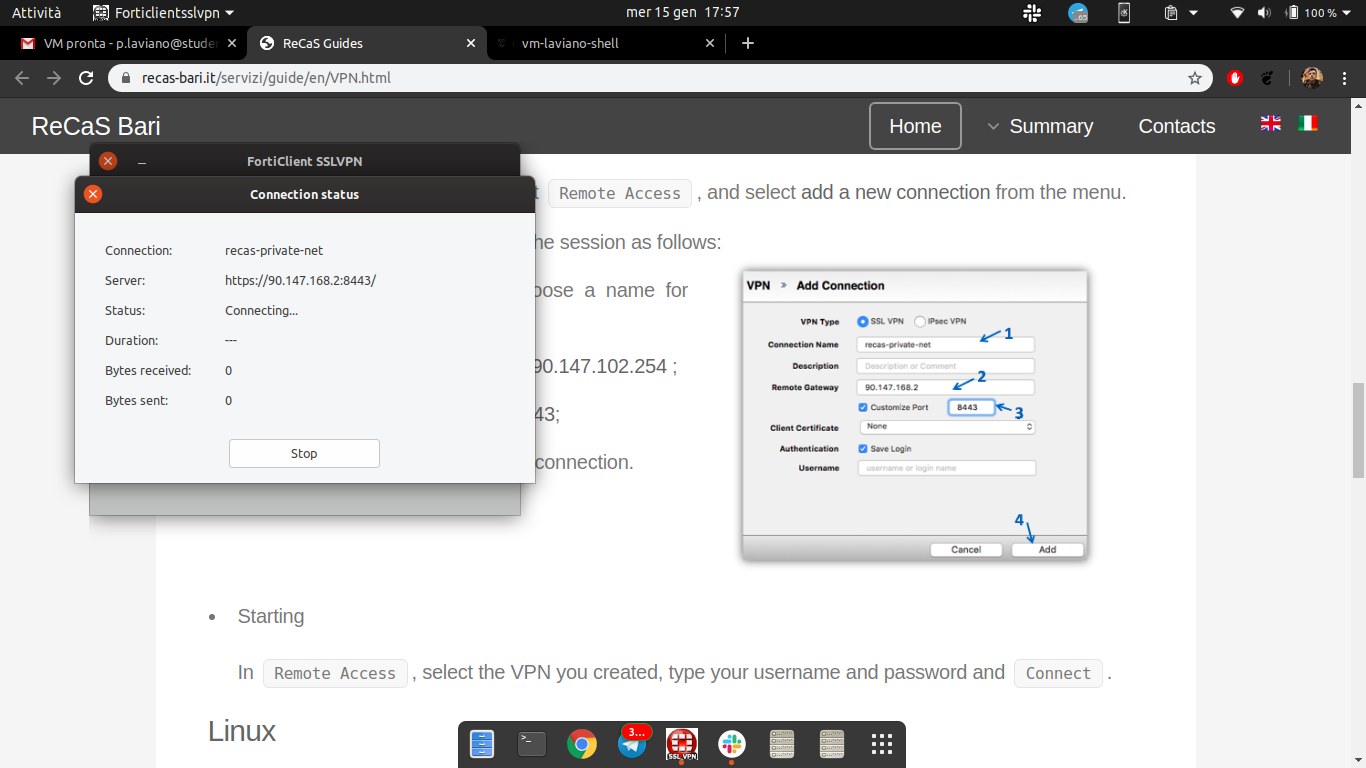Show all applications grid

[881, 744]
